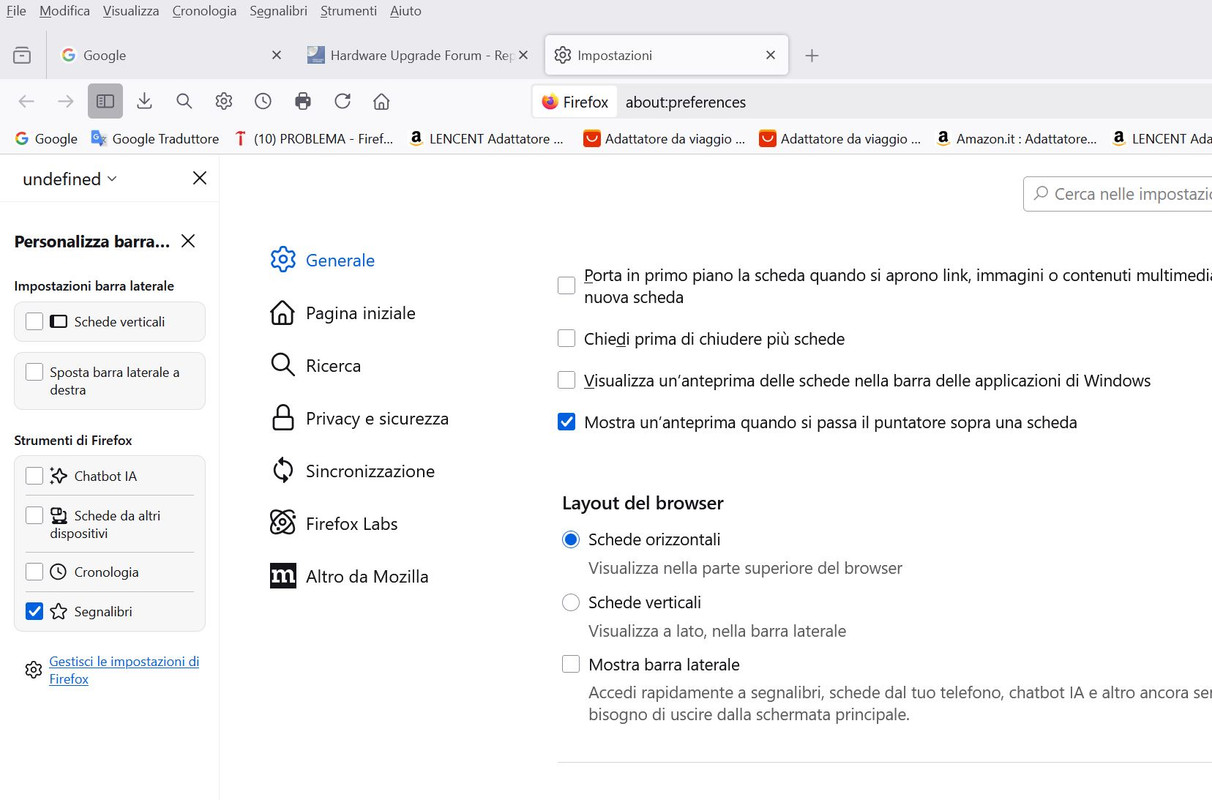The image size is (1212, 800).
Task: Follow Gestisci le impostazioni di Firefox link
Action: (x=124, y=670)
